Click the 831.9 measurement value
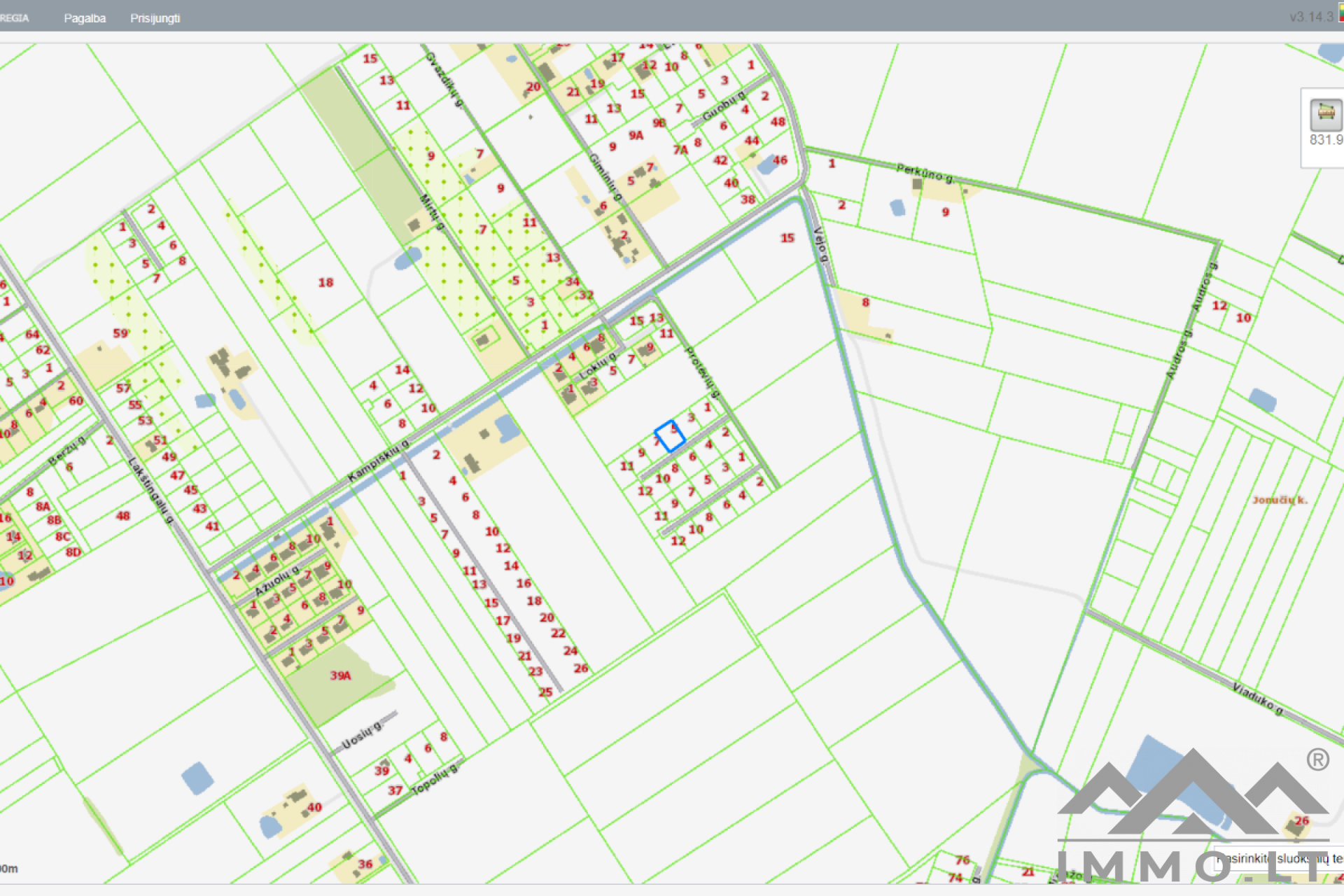Image resolution: width=1344 pixels, height=896 pixels. click(1326, 140)
